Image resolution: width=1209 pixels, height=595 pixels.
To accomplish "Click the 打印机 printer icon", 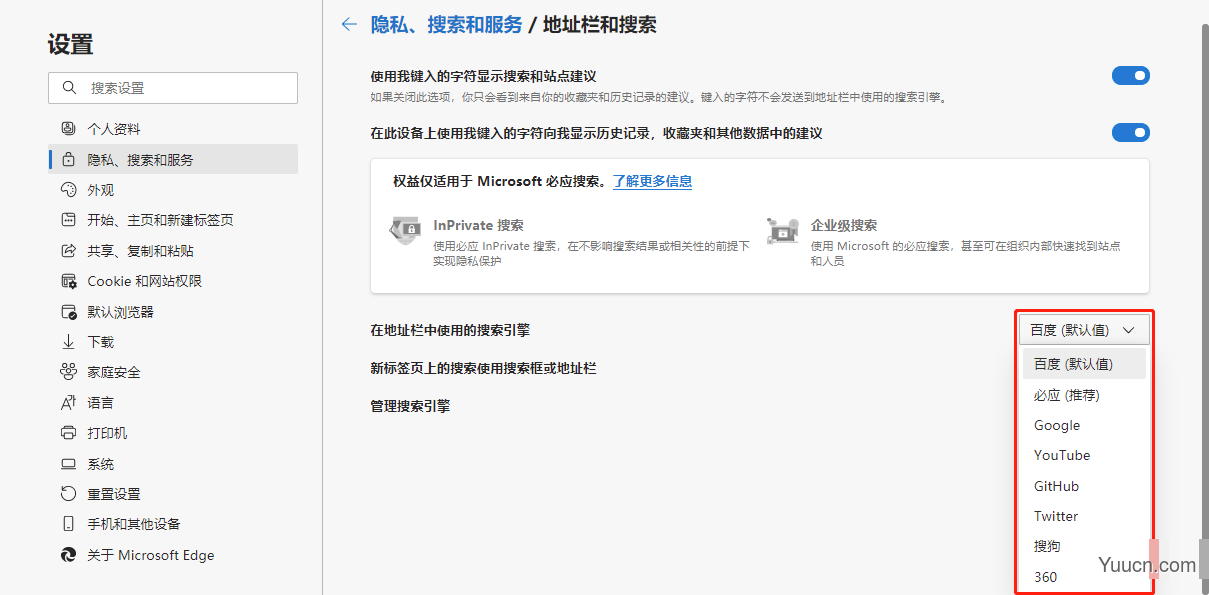I will point(68,433).
